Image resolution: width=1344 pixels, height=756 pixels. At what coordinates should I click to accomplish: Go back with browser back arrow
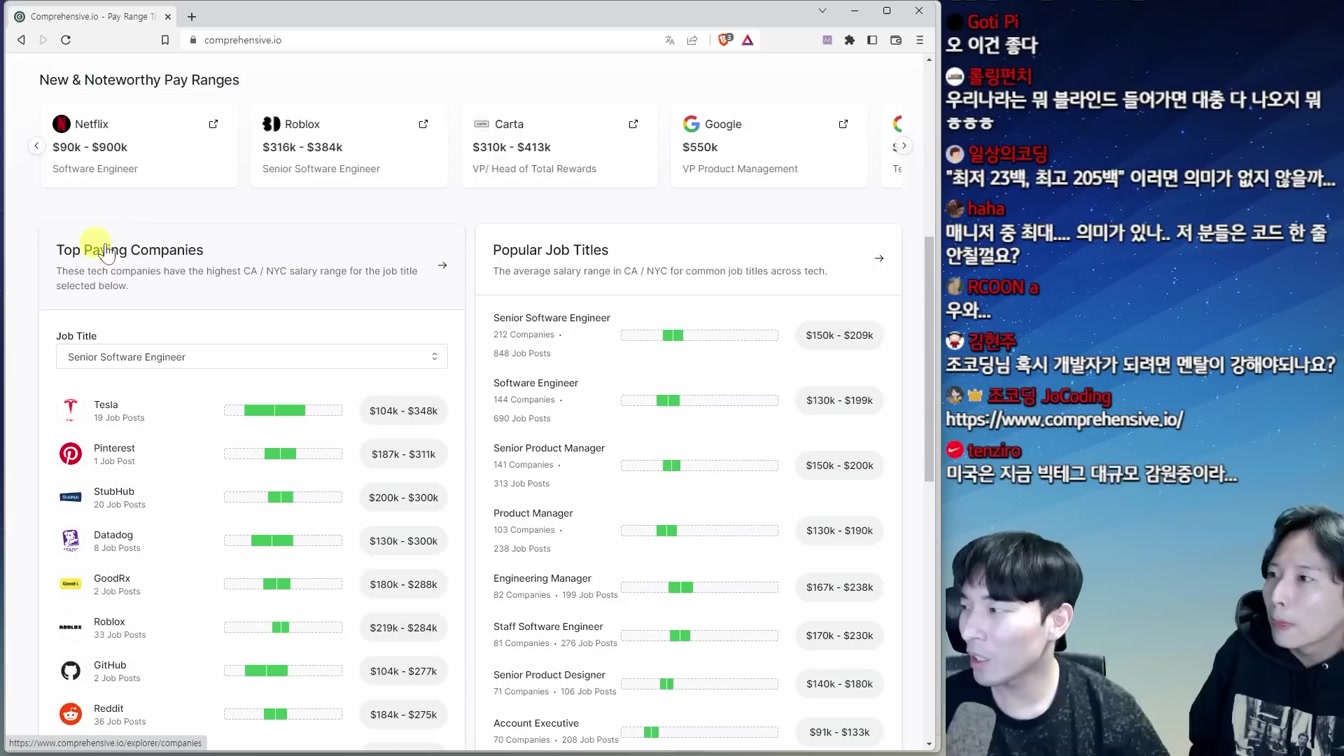21,40
